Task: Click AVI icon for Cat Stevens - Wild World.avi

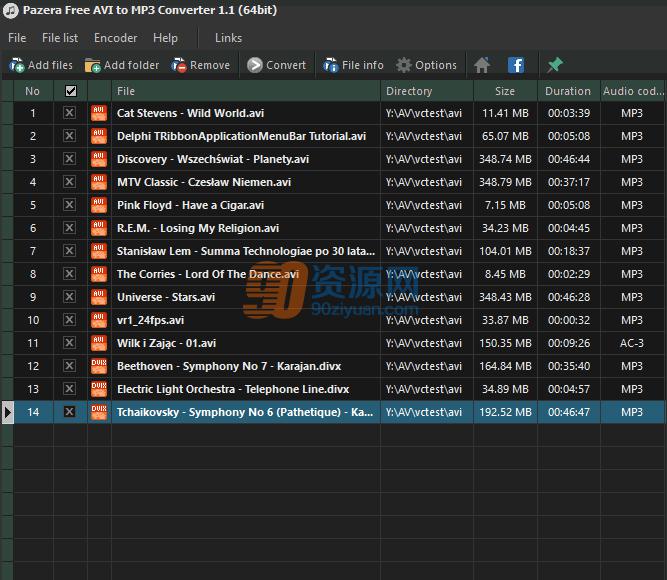Action: (x=99, y=113)
